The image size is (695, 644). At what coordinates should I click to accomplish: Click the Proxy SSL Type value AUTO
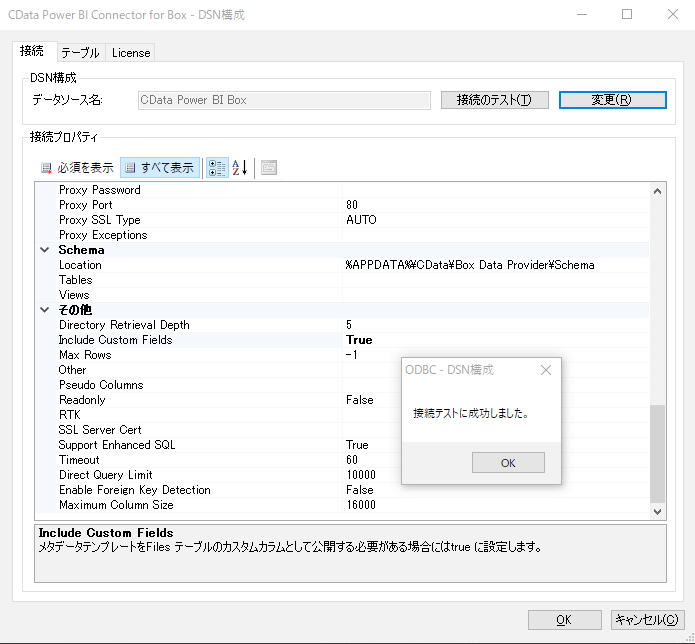click(361, 220)
